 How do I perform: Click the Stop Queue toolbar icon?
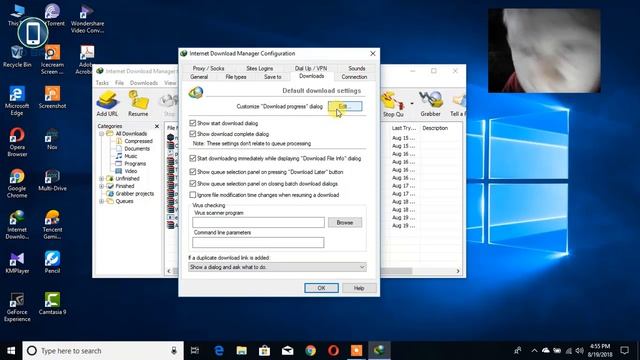(393, 104)
